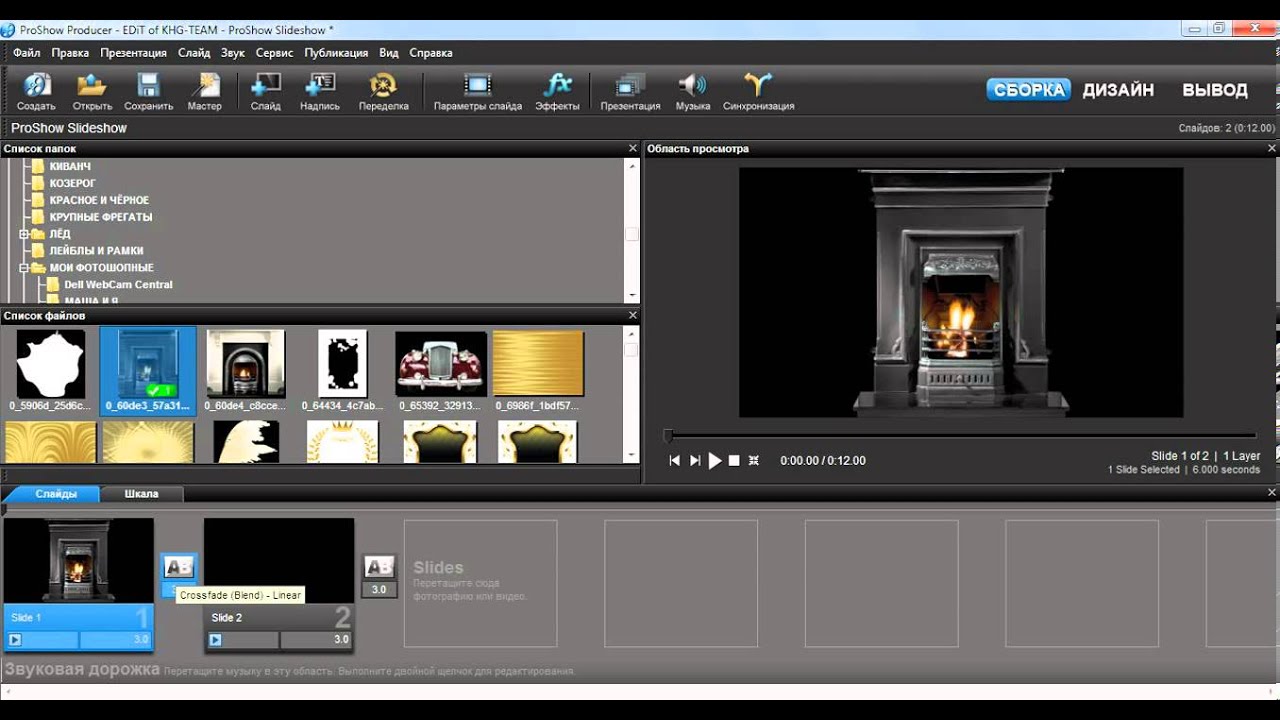Launch the Мастер wizard icon
This screenshot has width=1280, height=720.
[205, 90]
